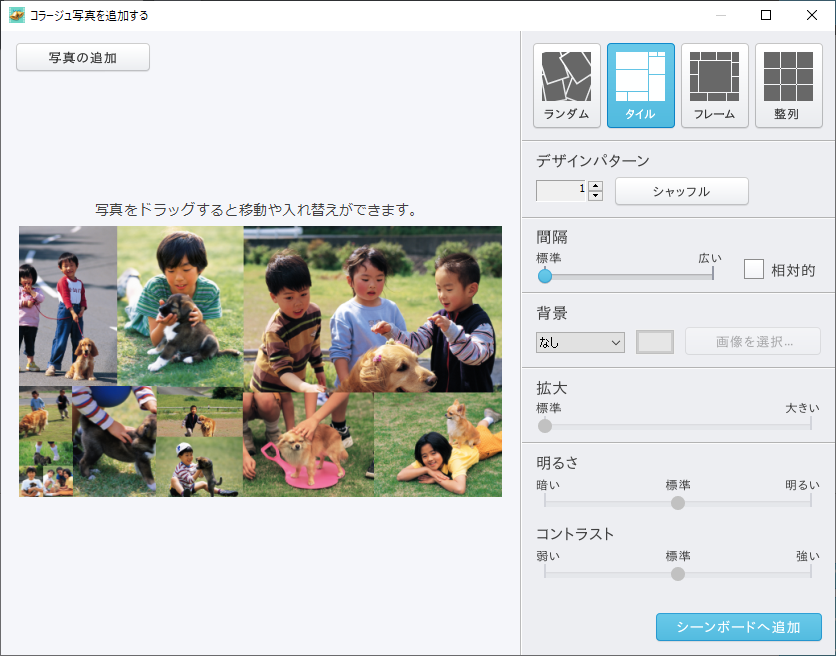The height and width of the screenshot is (656, 836).
Task: Click the シーンボードへ追加 button
Action: tap(738, 627)
